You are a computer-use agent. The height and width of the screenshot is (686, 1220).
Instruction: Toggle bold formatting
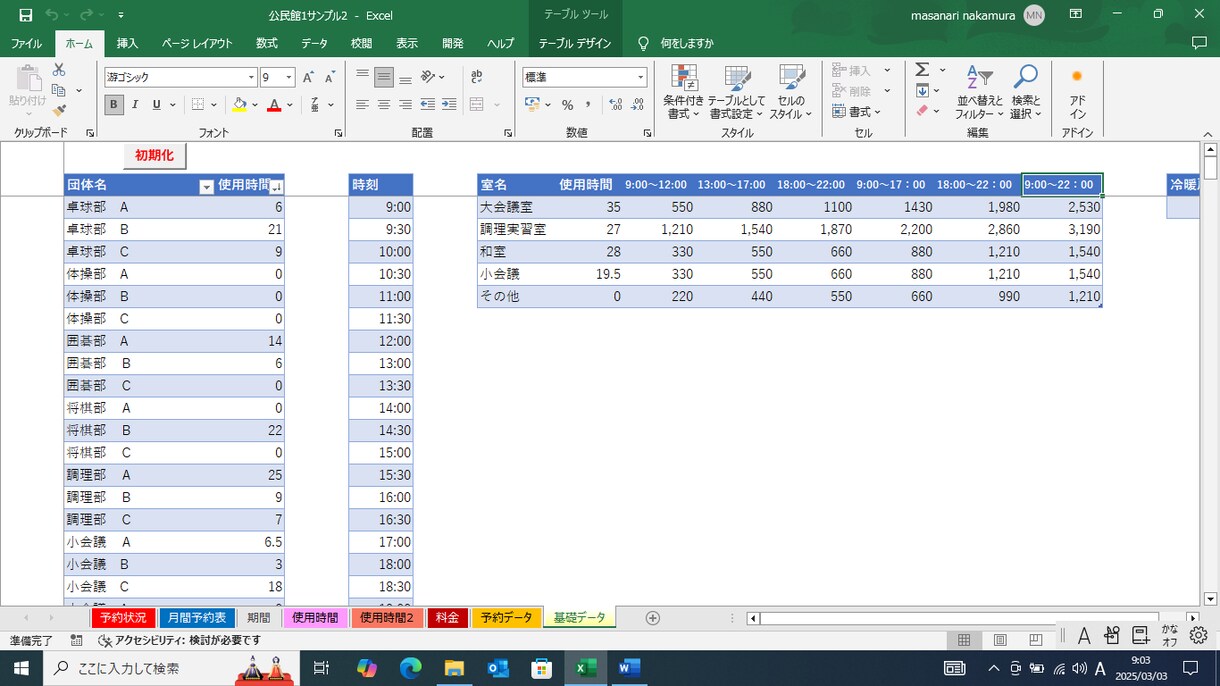coord(114,105)
